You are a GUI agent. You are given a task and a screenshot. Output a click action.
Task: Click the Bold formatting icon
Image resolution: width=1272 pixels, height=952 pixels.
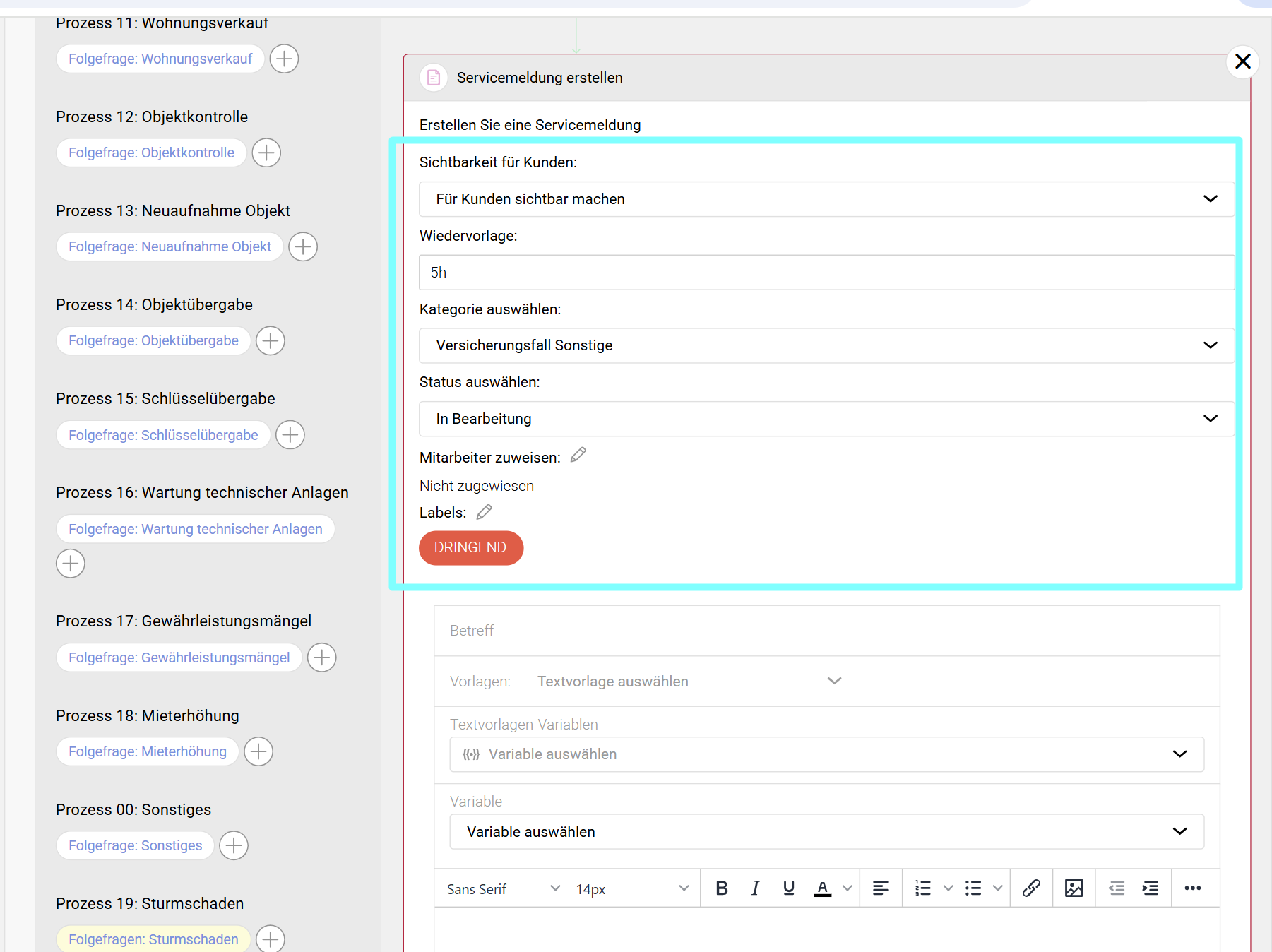pyautogui.click(x=721, y=888)
